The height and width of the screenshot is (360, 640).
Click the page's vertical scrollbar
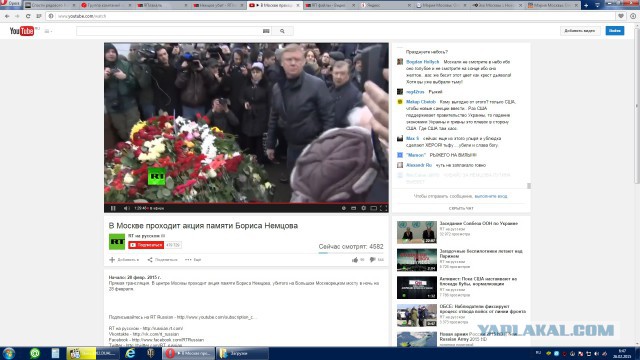(637, 106)
